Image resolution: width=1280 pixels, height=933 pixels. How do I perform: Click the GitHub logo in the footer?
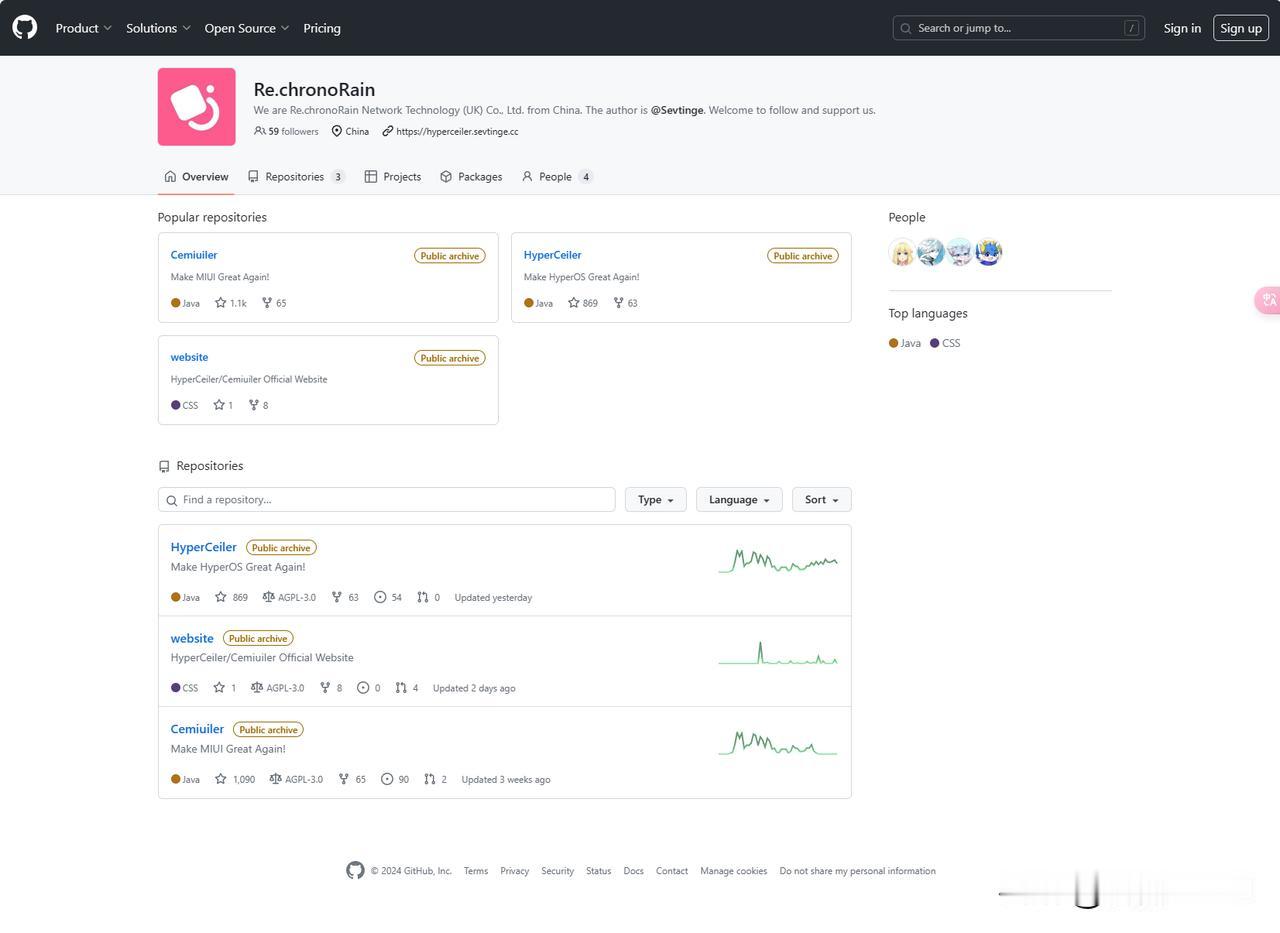[355, 871]
